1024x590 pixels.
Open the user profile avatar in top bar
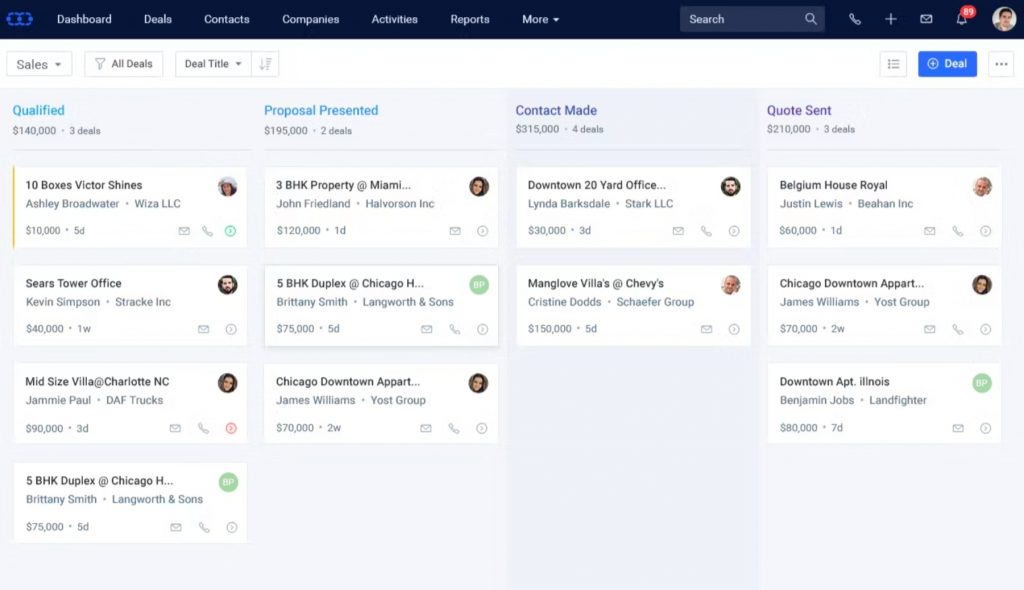click(x=1004, y=19)
